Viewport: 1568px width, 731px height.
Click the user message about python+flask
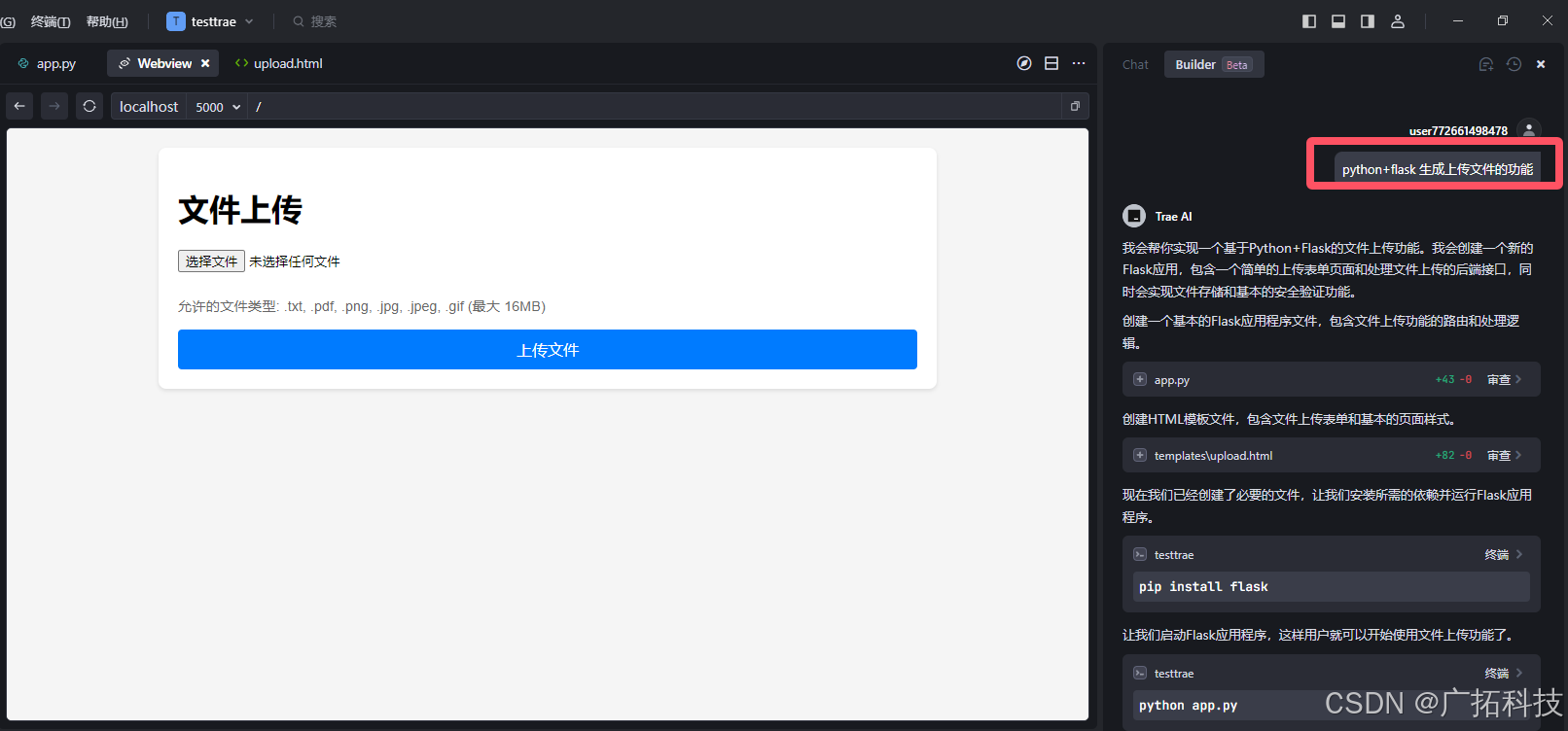click(x=1437, y=169)
